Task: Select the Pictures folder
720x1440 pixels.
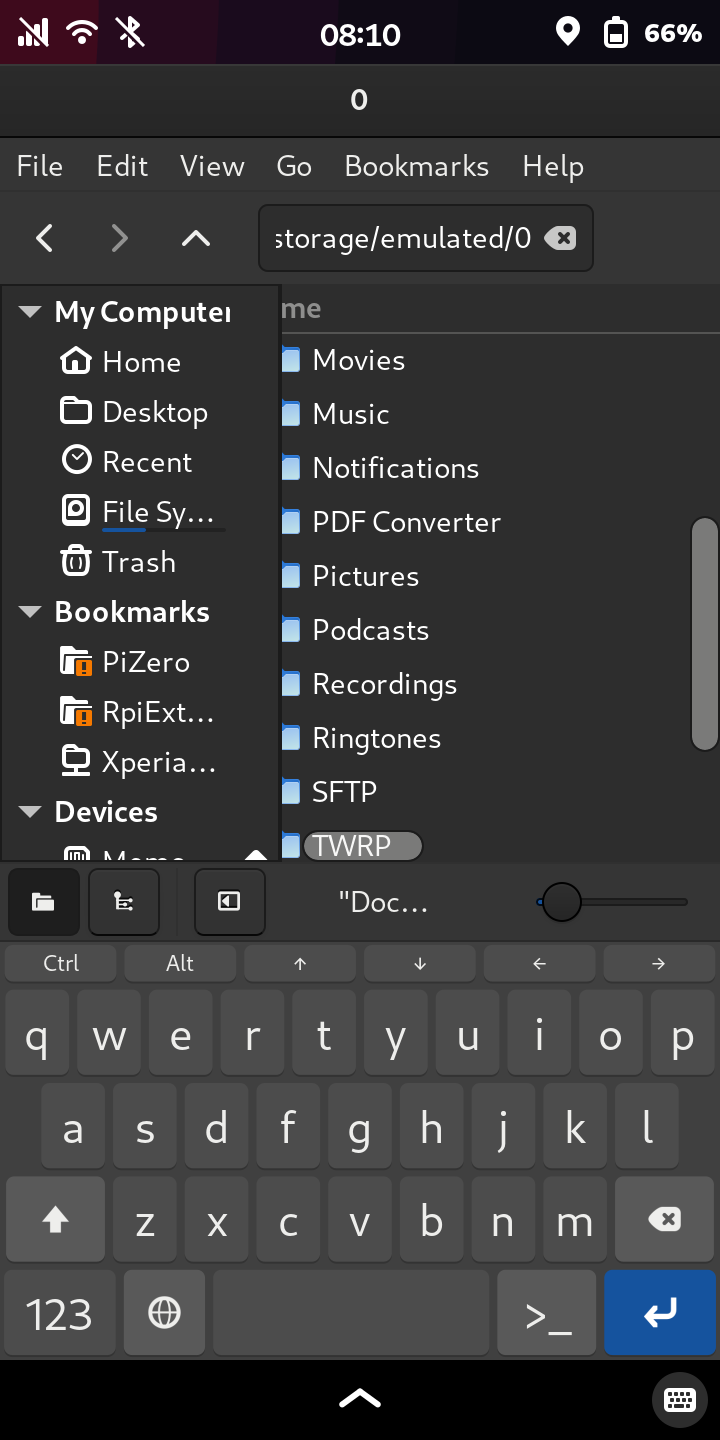Action: coord(365,576)
